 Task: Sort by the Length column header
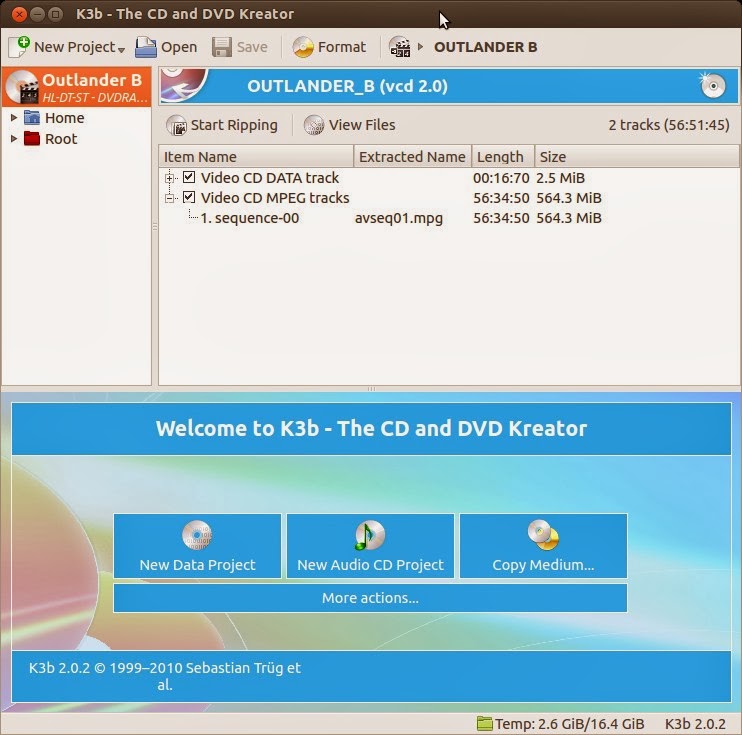(x=503, y=157)
